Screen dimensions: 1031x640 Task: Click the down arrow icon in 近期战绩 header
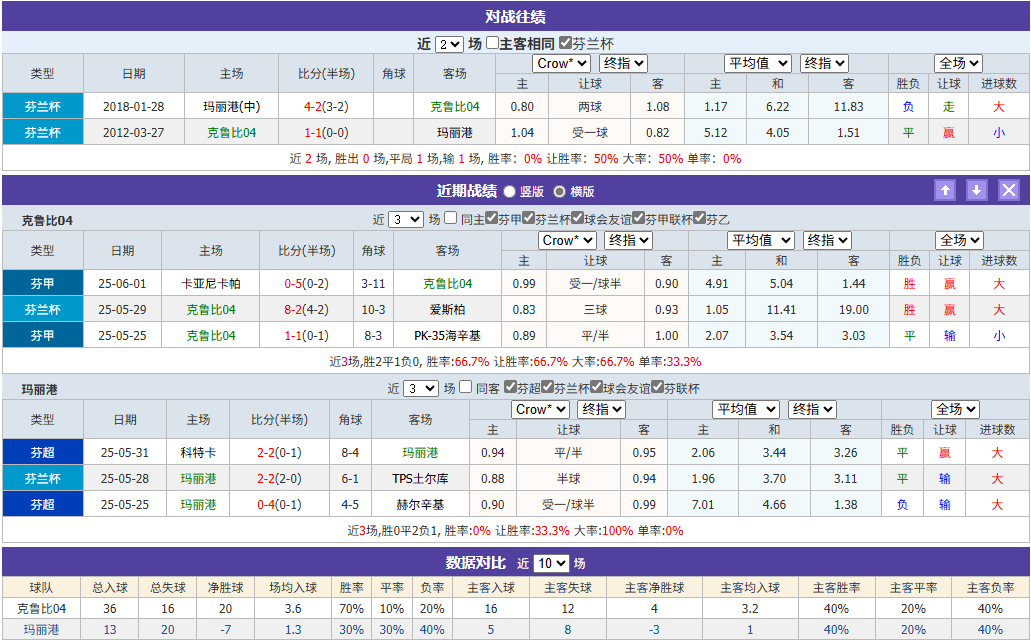(977, 189)
